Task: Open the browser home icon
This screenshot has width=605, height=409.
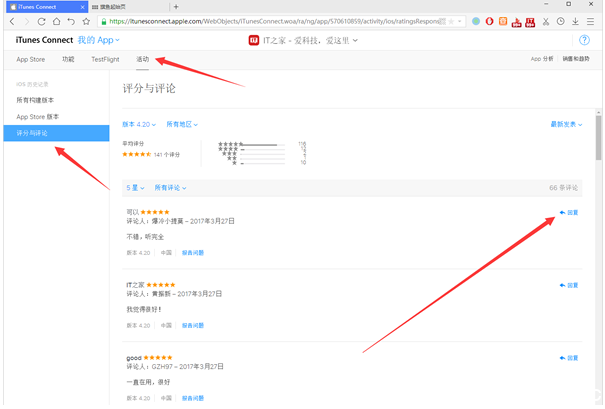Action: 56,22
